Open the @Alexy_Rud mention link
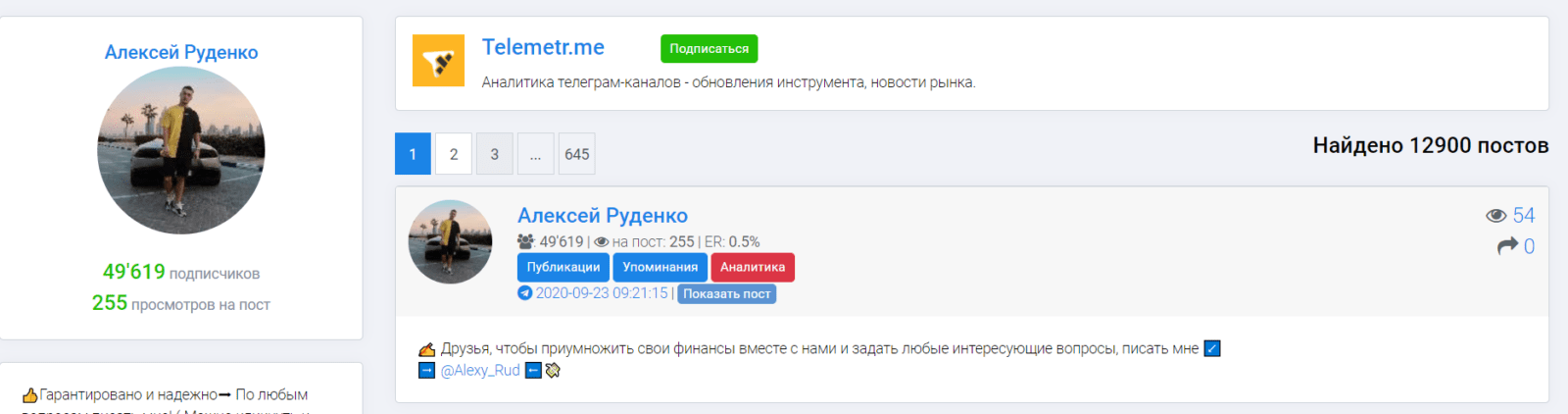 click(480, 371)
